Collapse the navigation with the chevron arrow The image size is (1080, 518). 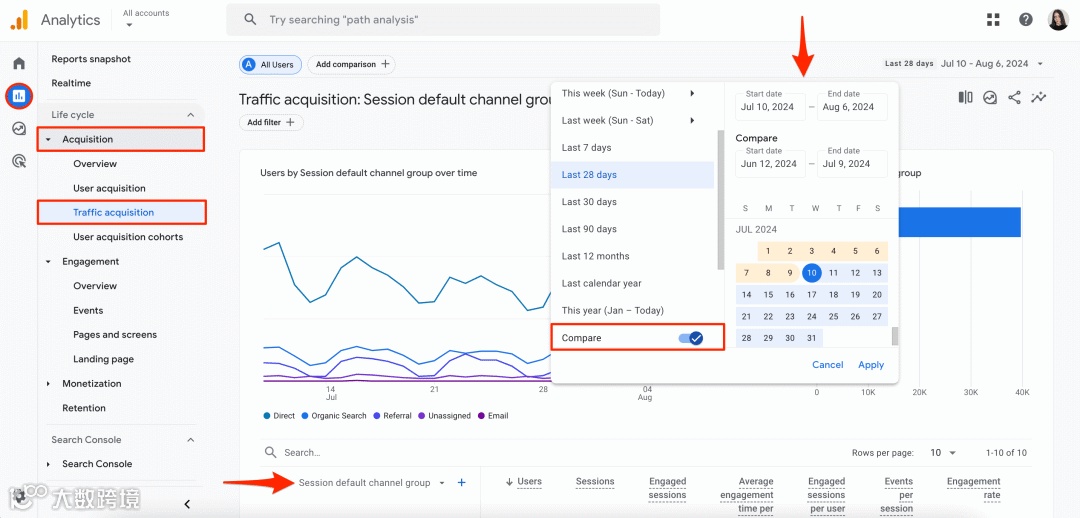(x=187, y=504)
